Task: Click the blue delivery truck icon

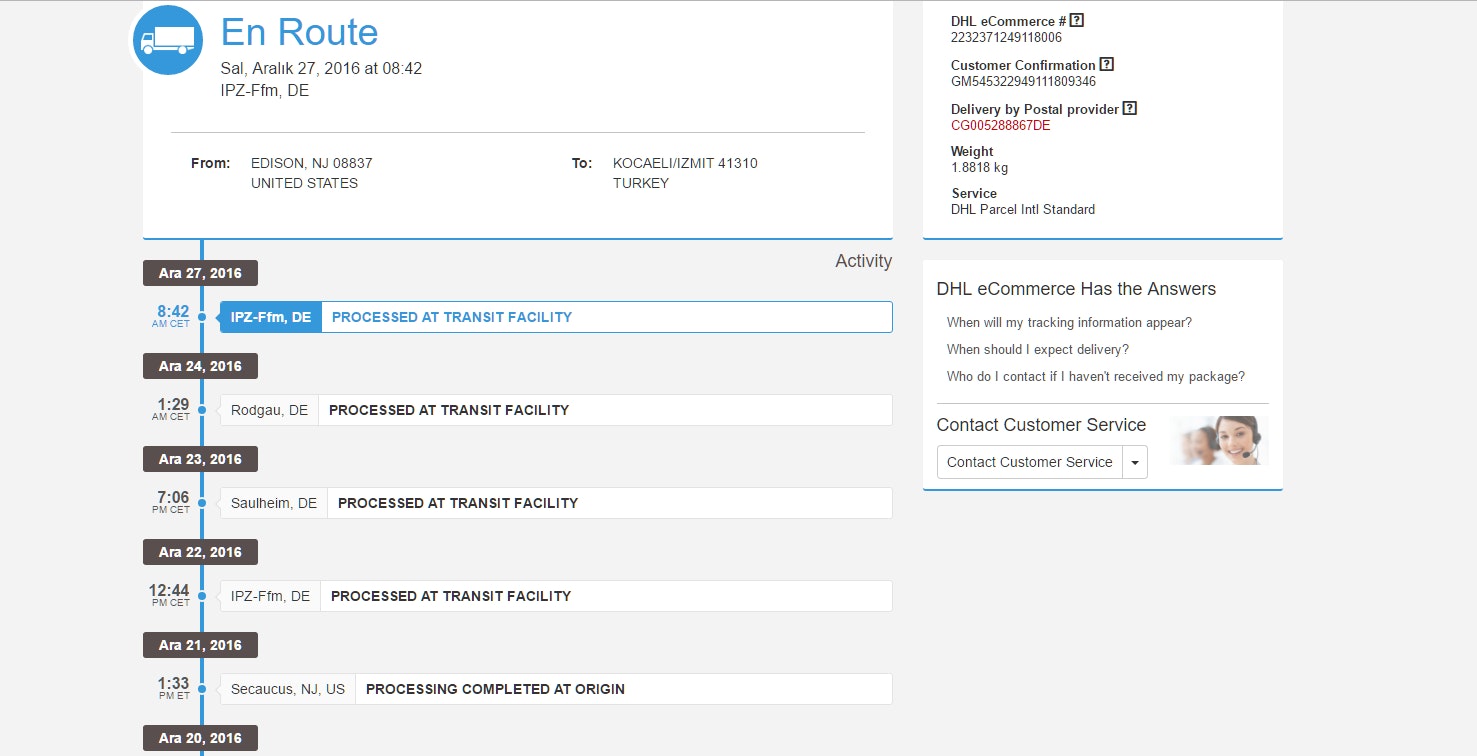Action: [168, 40]
